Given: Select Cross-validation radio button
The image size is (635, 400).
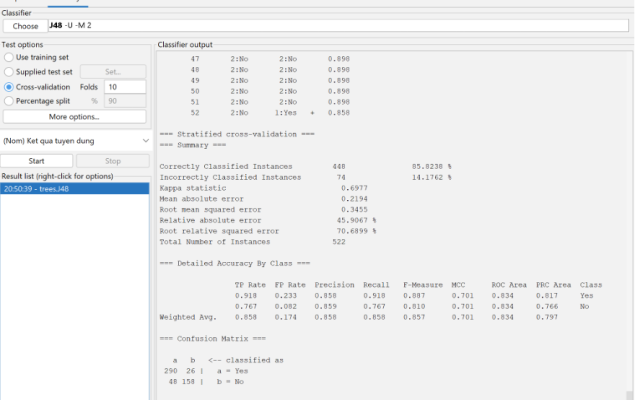Looking at the screenshot, I should click(x=9, y=87).
